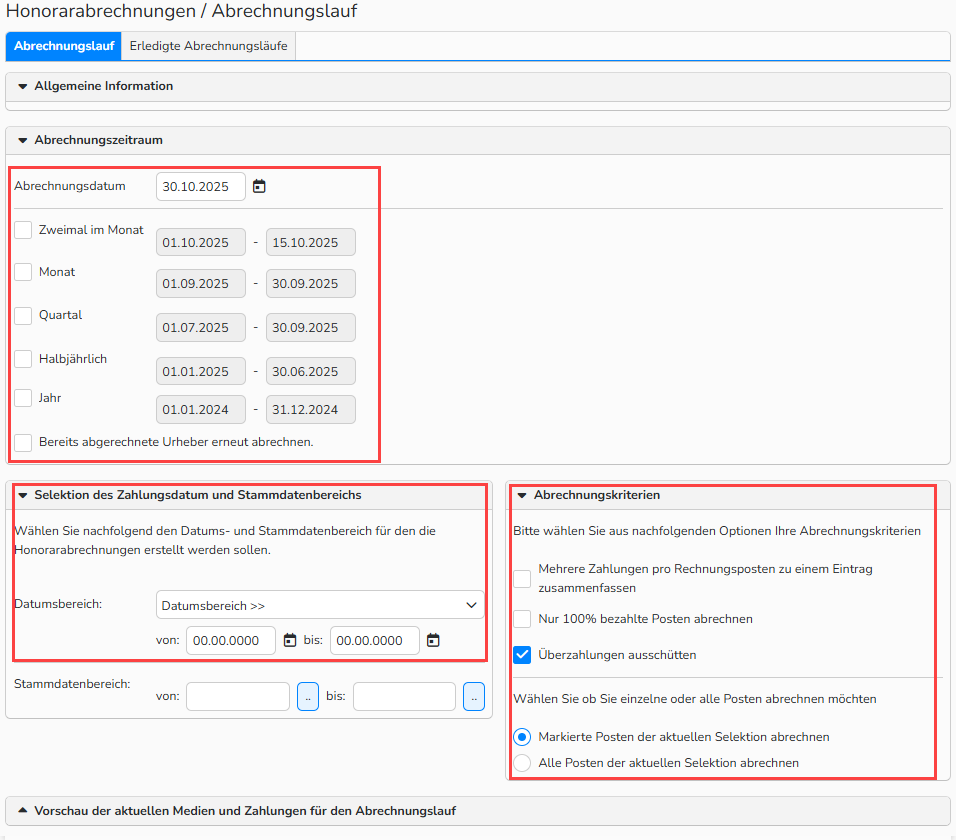The width and height of the screenshot is (956, 840).
Task: Click the Abrechnungsdatum field 30.10.2025
Action: (201, 187)
